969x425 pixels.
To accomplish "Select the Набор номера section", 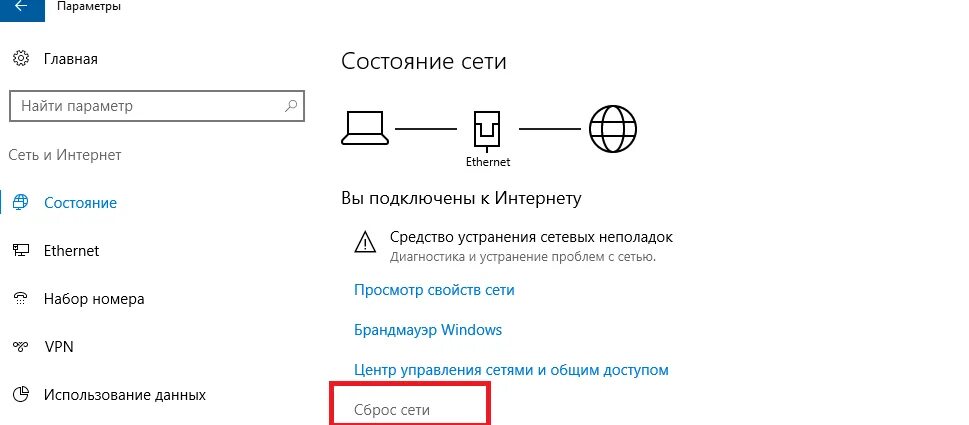I will [94, 299].
